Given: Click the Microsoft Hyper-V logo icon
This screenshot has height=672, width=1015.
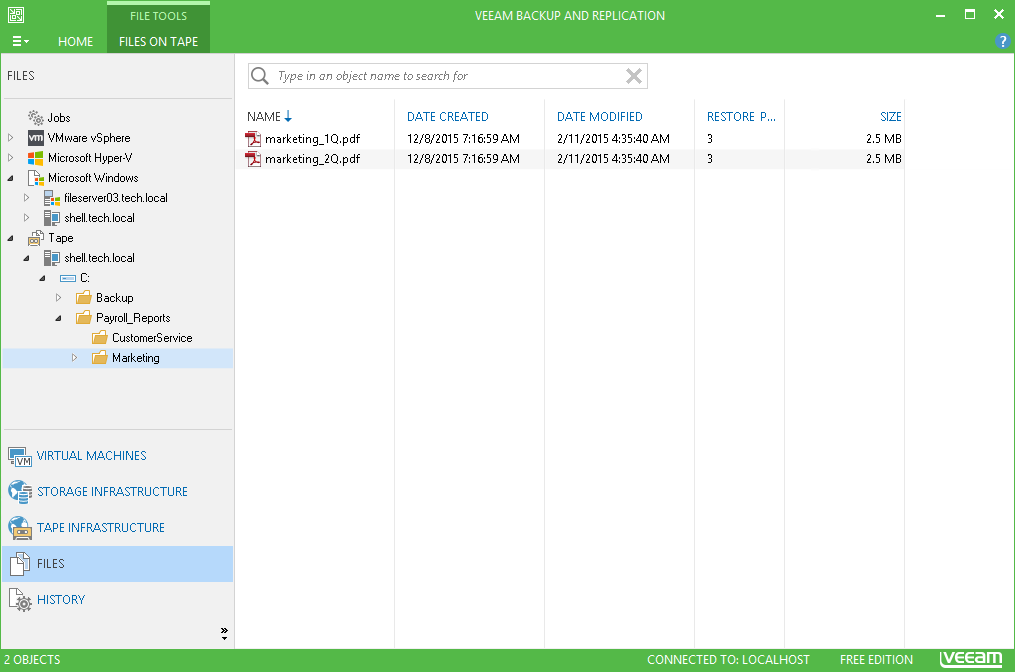Looking at the screenshot, I should point(36,158).
